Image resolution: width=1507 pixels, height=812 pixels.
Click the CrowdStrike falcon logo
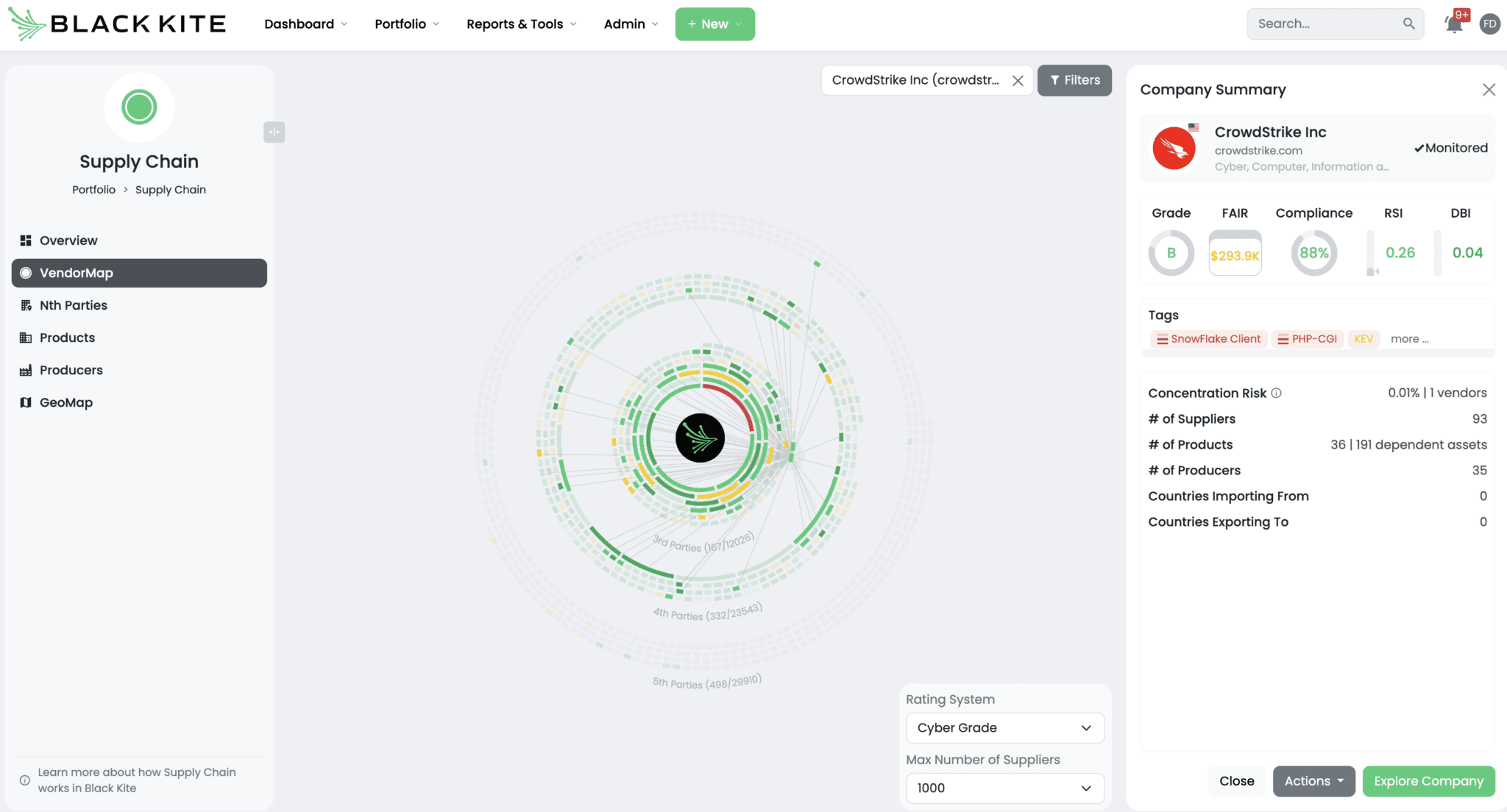(1174, 148)
